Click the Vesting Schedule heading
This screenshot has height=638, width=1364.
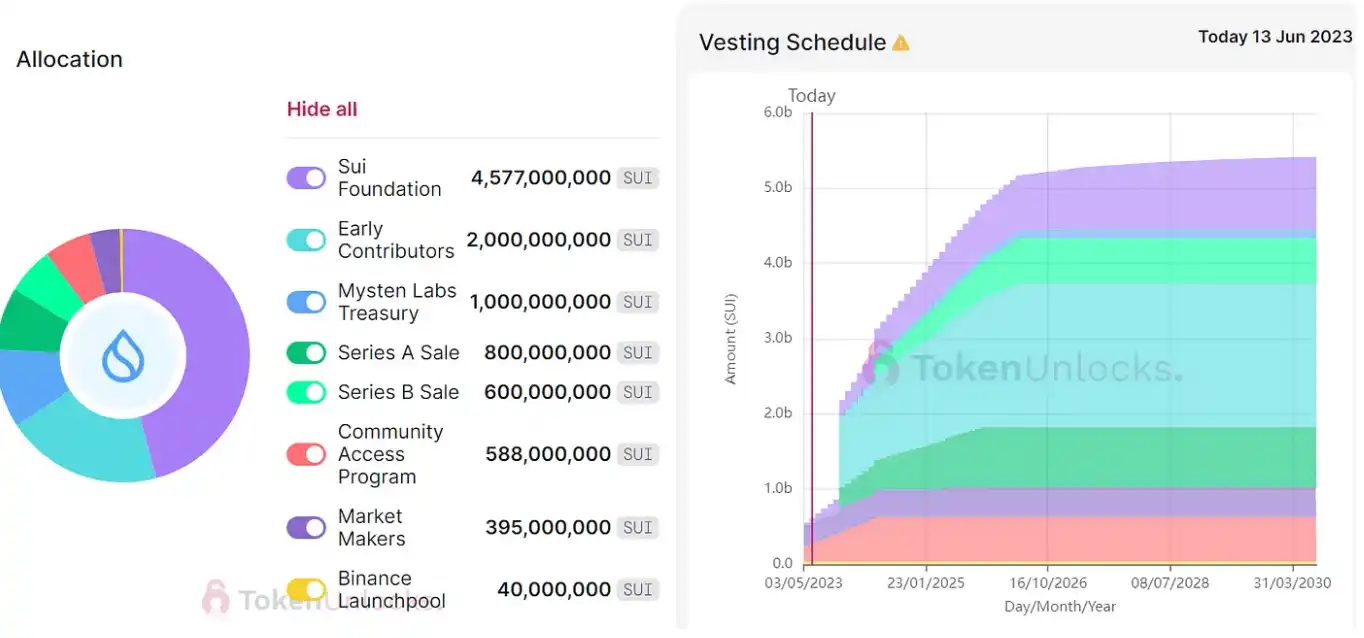(x=792, y=43)
